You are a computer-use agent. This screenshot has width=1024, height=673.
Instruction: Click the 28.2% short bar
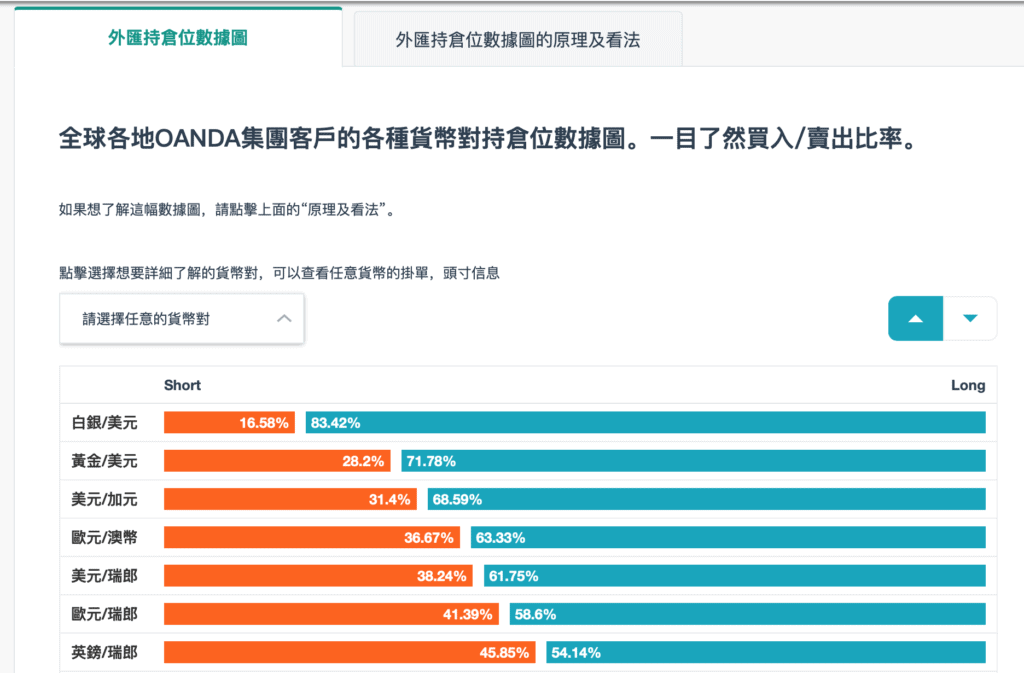click(277, 461)
